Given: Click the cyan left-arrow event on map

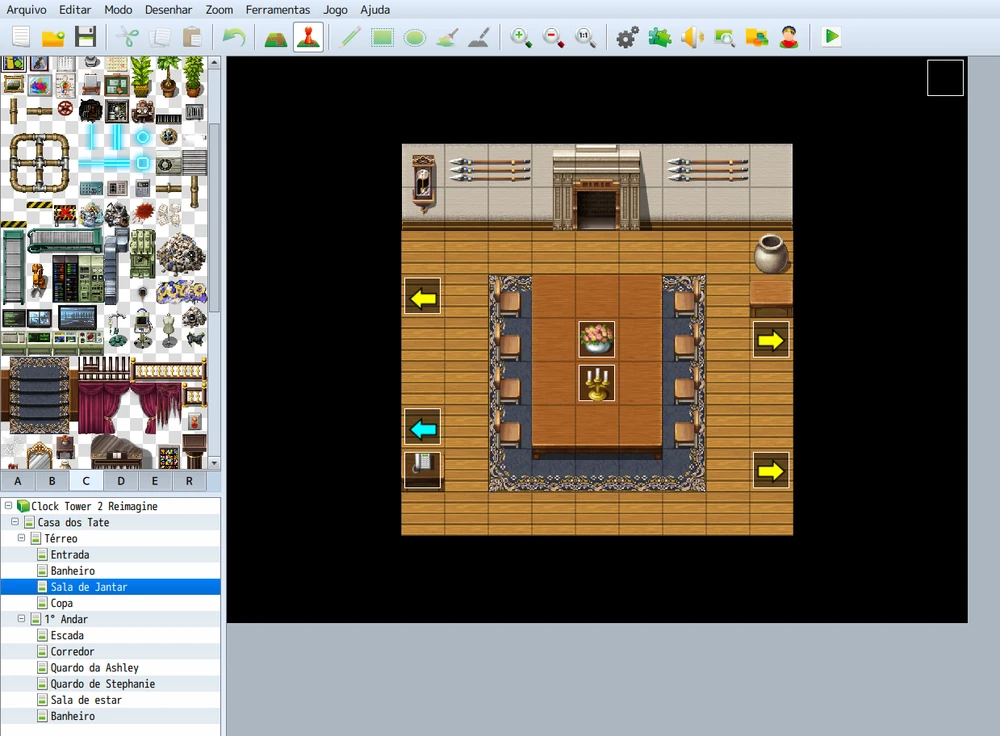Looking at the screenshot, I should (x=423, y=429).
